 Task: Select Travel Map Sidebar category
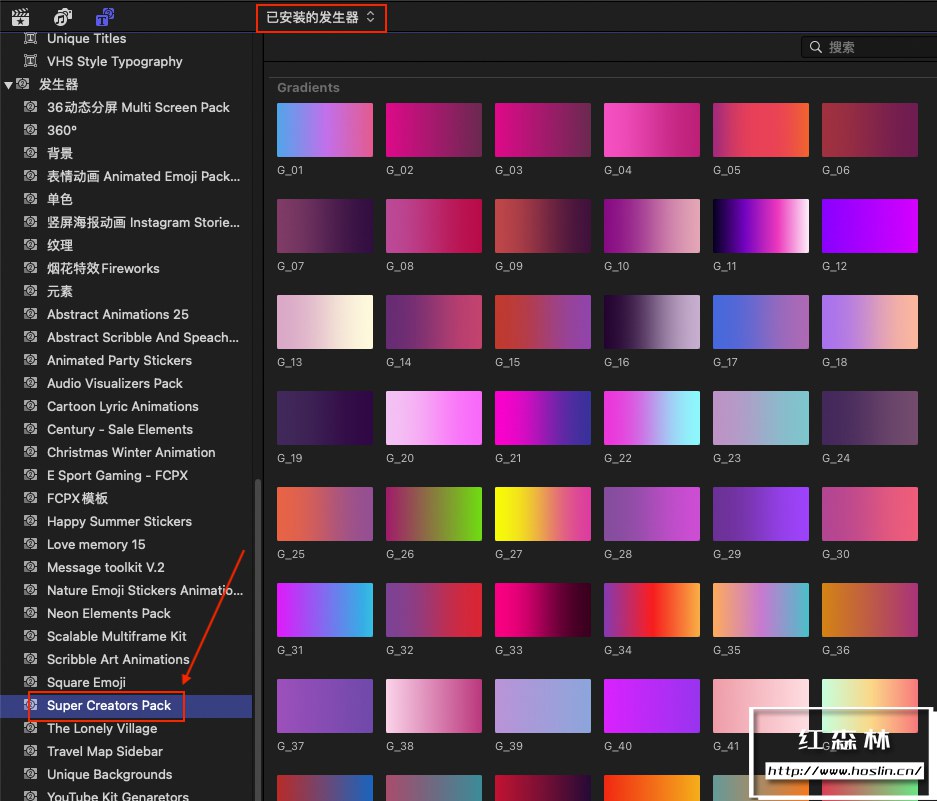(x=104, y=751)
